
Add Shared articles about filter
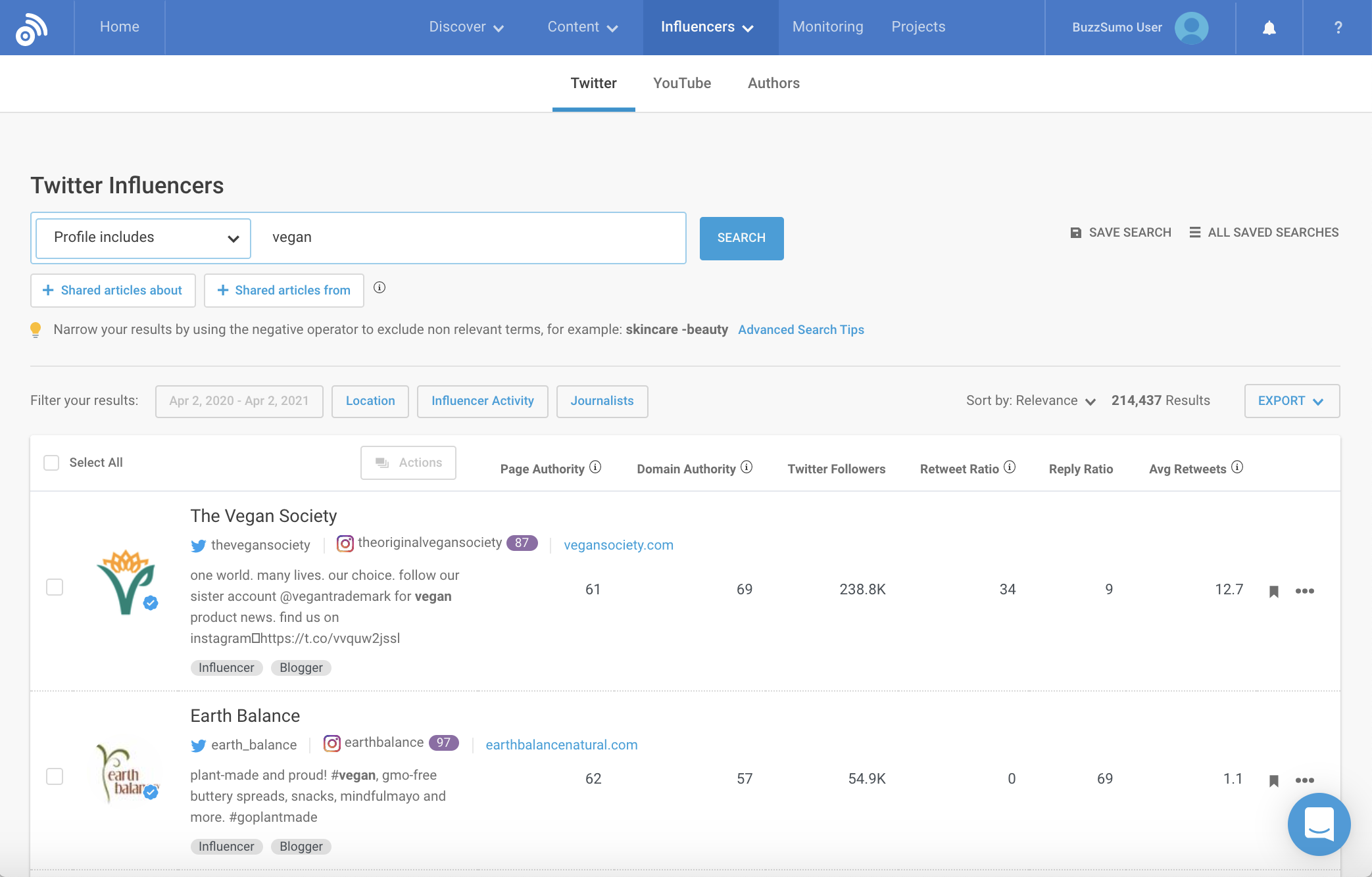pos(113,291)
